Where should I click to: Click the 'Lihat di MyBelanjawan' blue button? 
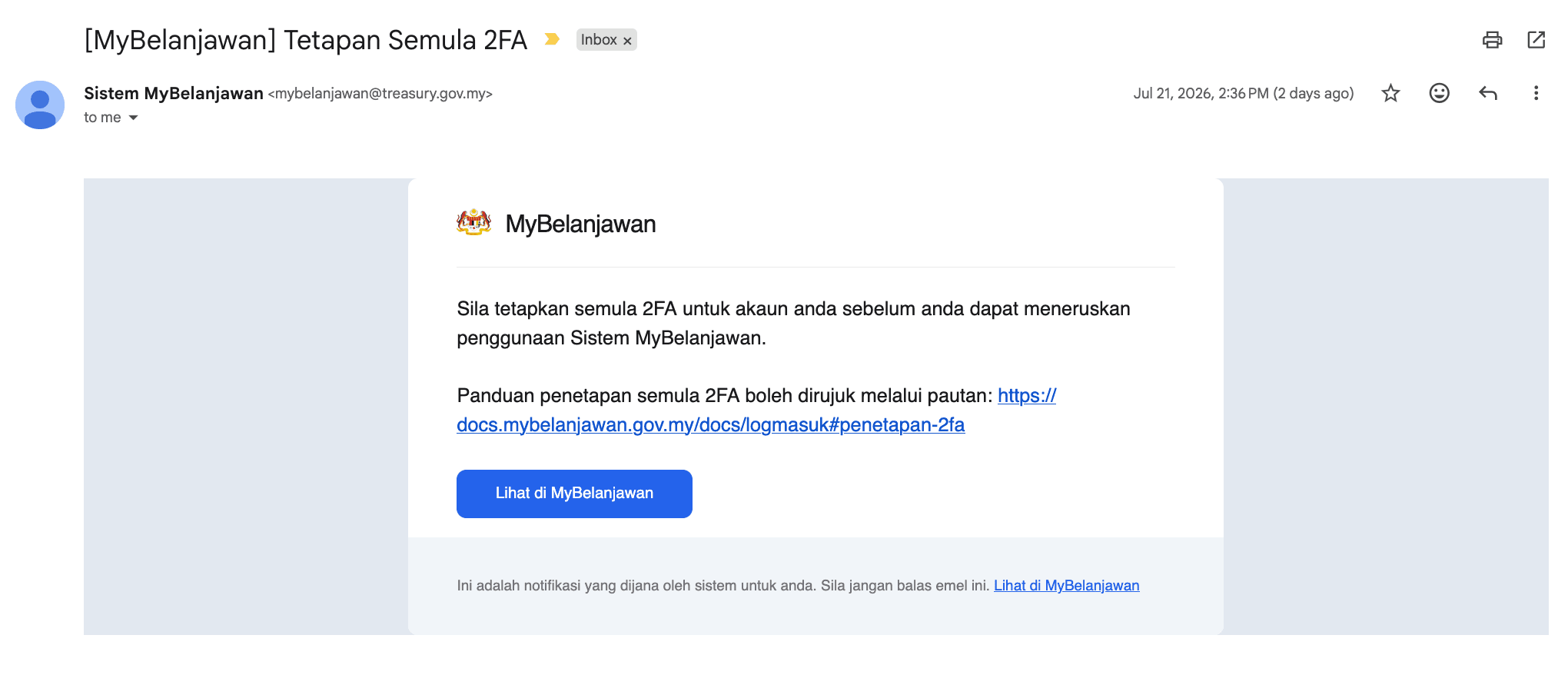click(x=574, y=494)
